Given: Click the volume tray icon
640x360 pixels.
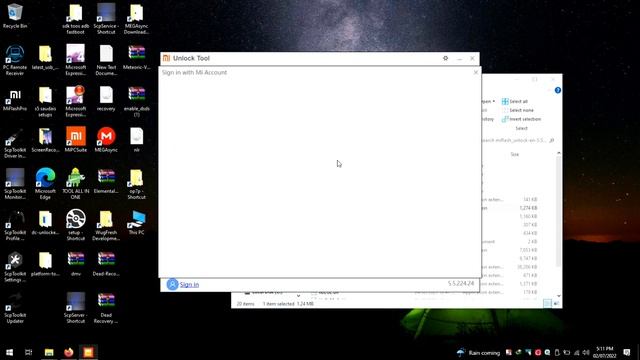Looking at the screenshot, I should click(x=586, y=353).
